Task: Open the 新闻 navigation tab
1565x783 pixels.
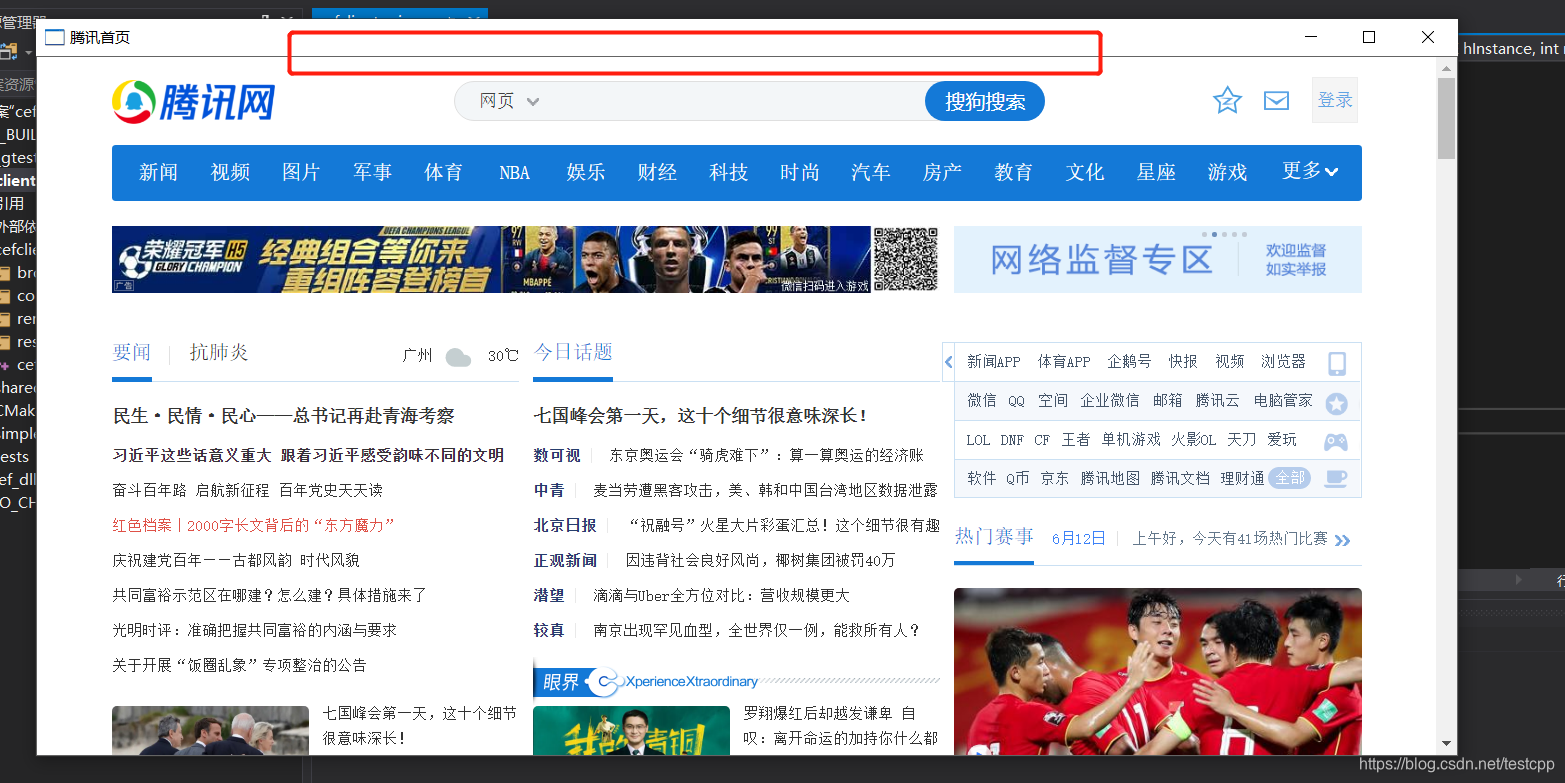Action: click(158, 172)
